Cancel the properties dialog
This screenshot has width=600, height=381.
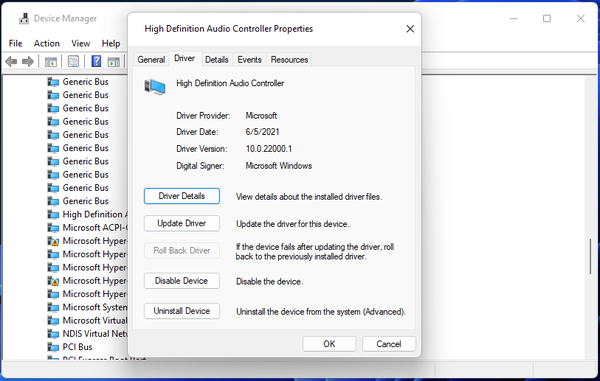389,344
